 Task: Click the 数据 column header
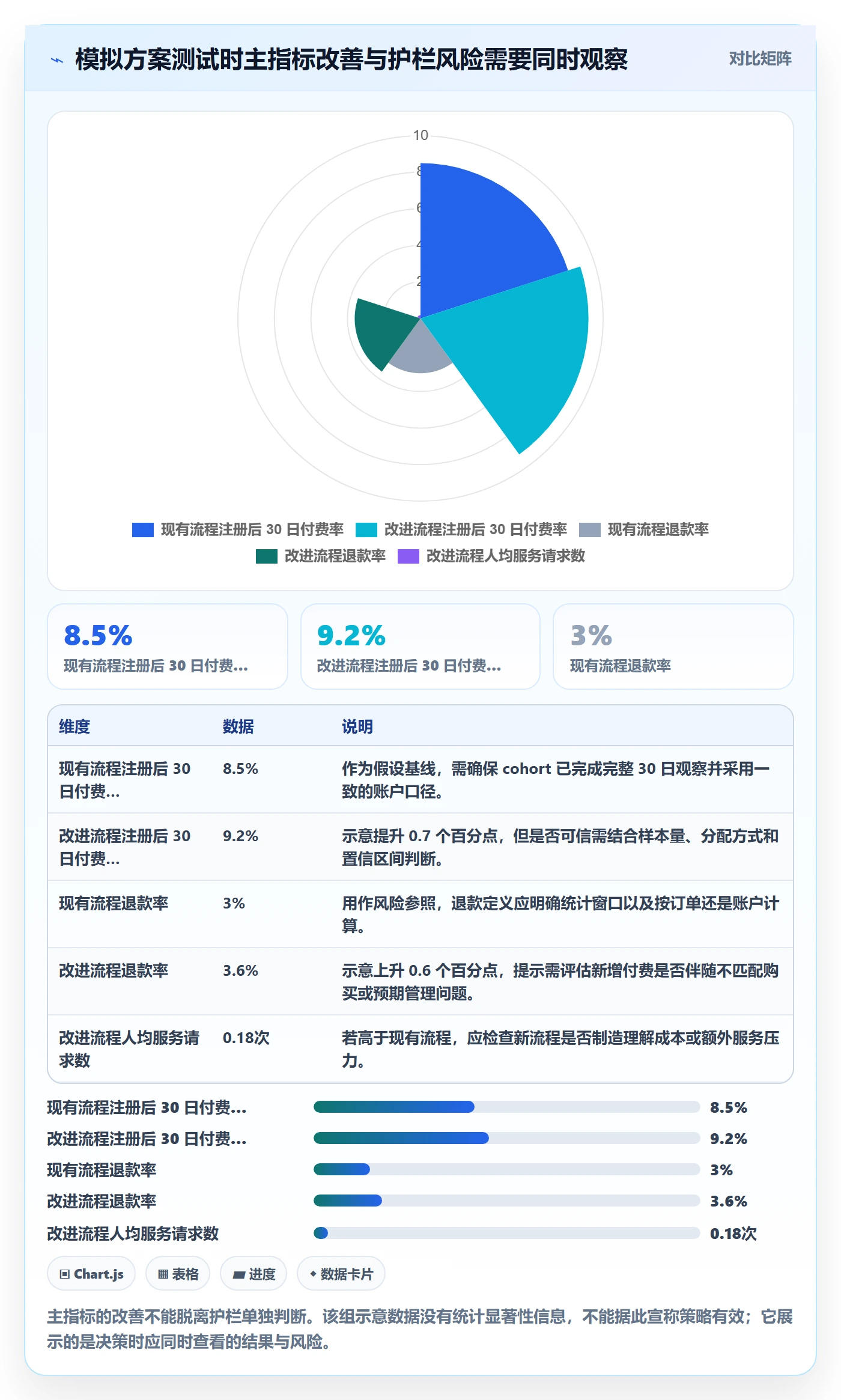click(238, 726)
